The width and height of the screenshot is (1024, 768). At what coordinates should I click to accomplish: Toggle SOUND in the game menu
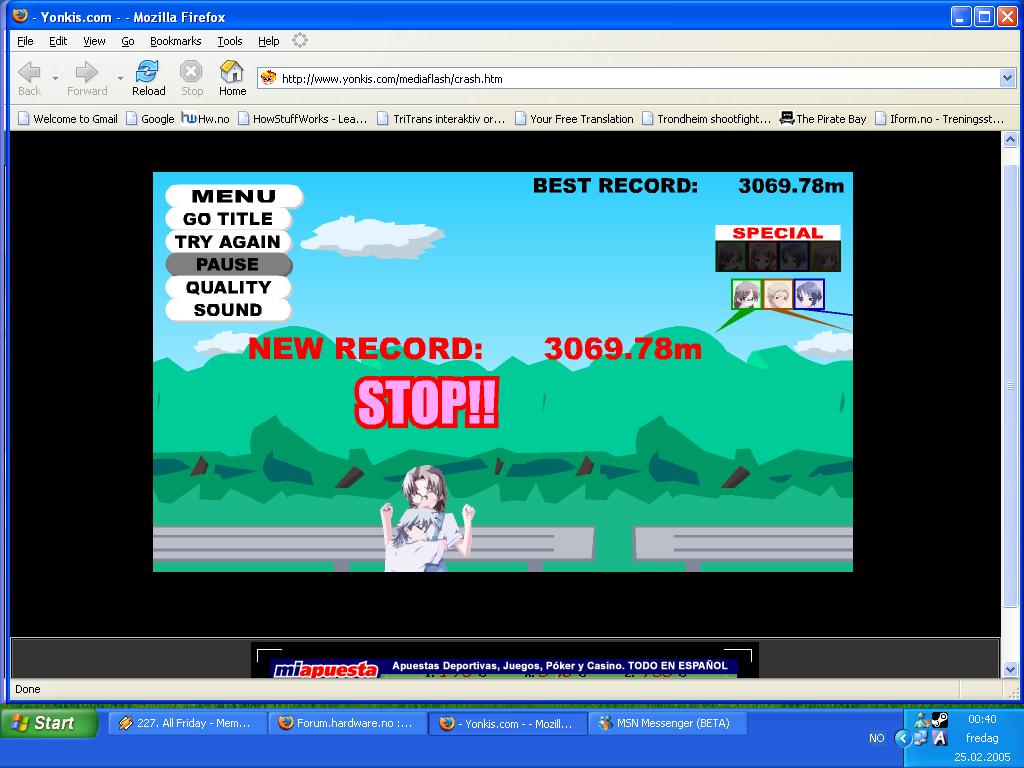click(228, 310)
